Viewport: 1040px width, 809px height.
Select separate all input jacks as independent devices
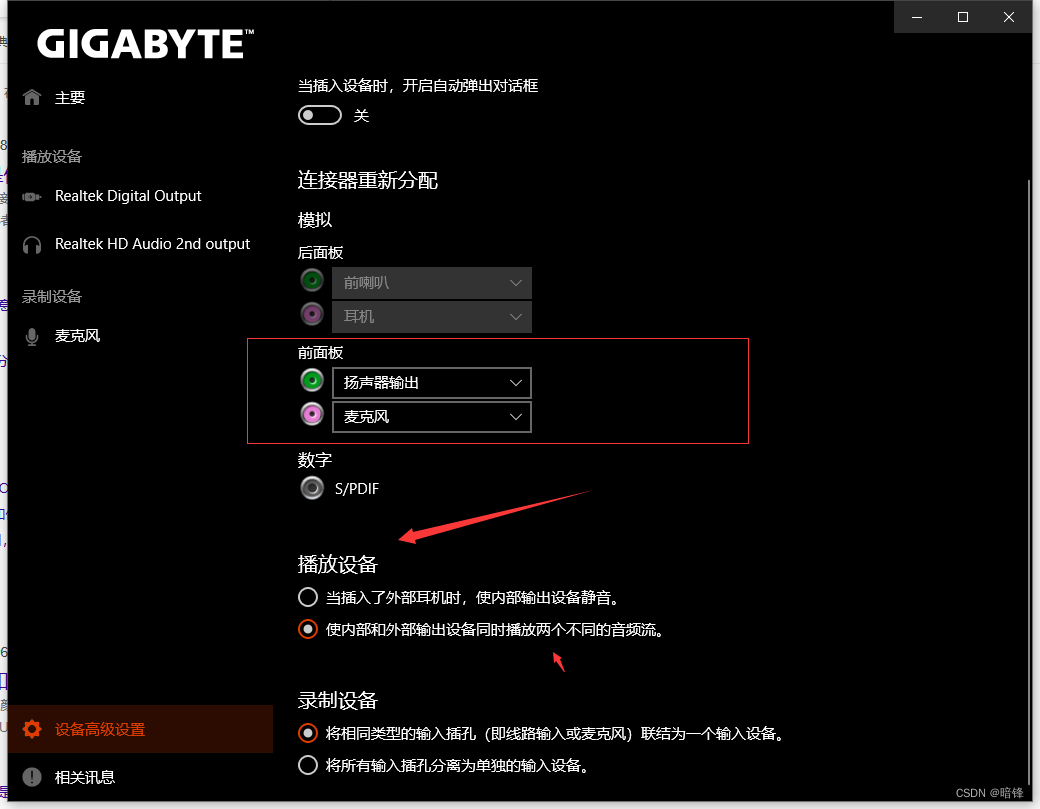pyautogui.click(x=308, y=765)
